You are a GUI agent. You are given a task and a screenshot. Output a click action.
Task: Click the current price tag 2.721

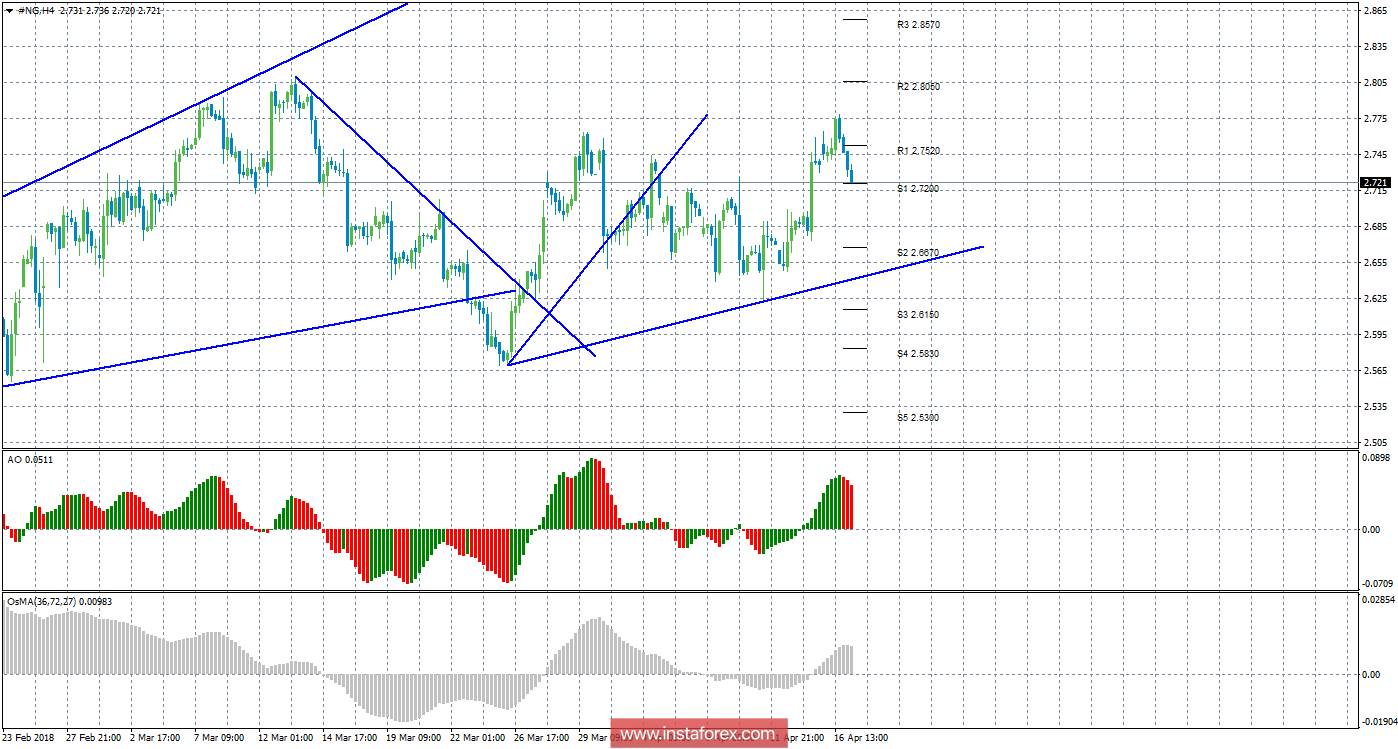(x=1375, y=183)
